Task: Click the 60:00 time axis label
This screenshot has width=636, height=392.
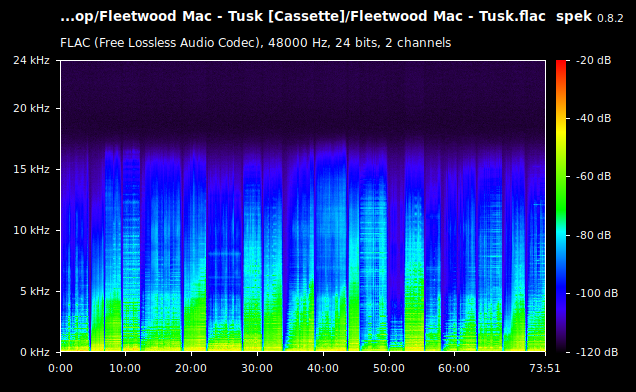Action: tap(454, 368)
